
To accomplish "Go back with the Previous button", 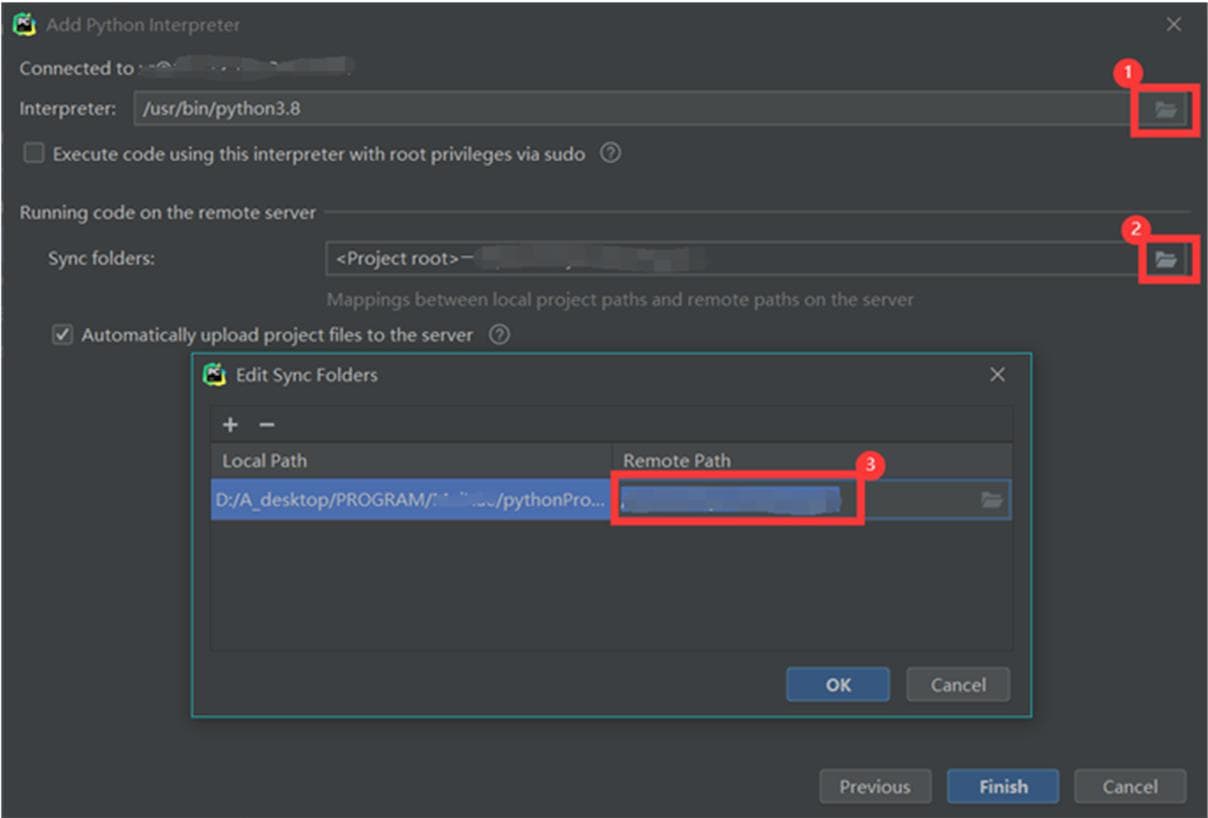I will pyautogui.click(x=875, y=787).
